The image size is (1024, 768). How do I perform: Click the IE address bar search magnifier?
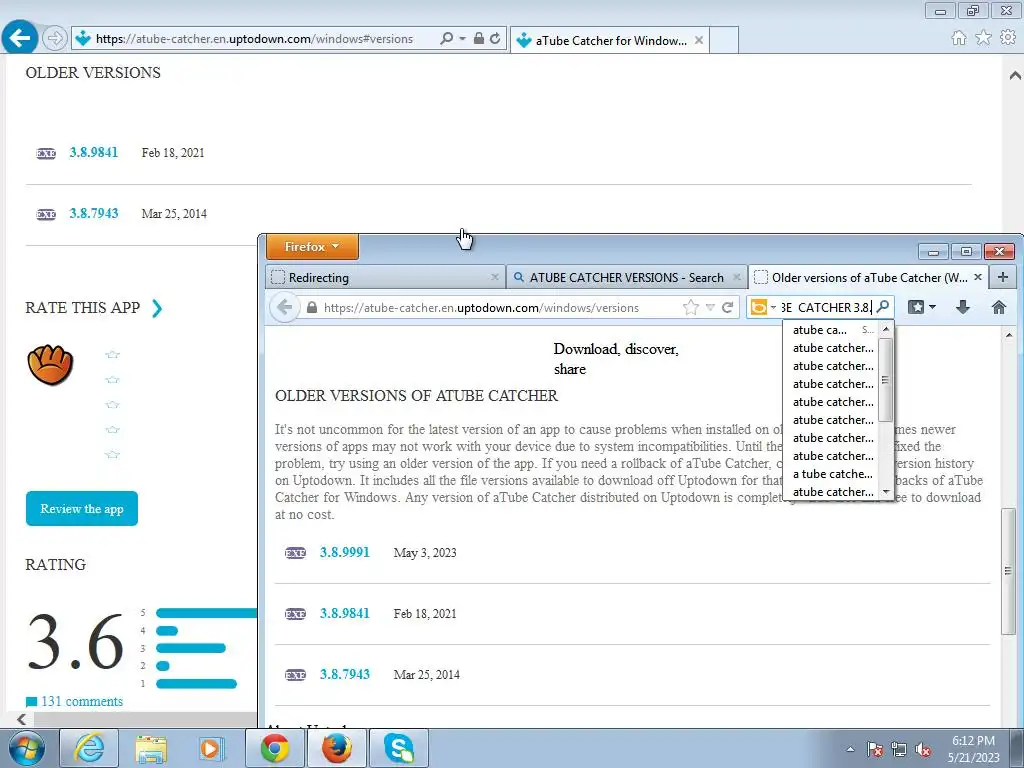point(447,39)
